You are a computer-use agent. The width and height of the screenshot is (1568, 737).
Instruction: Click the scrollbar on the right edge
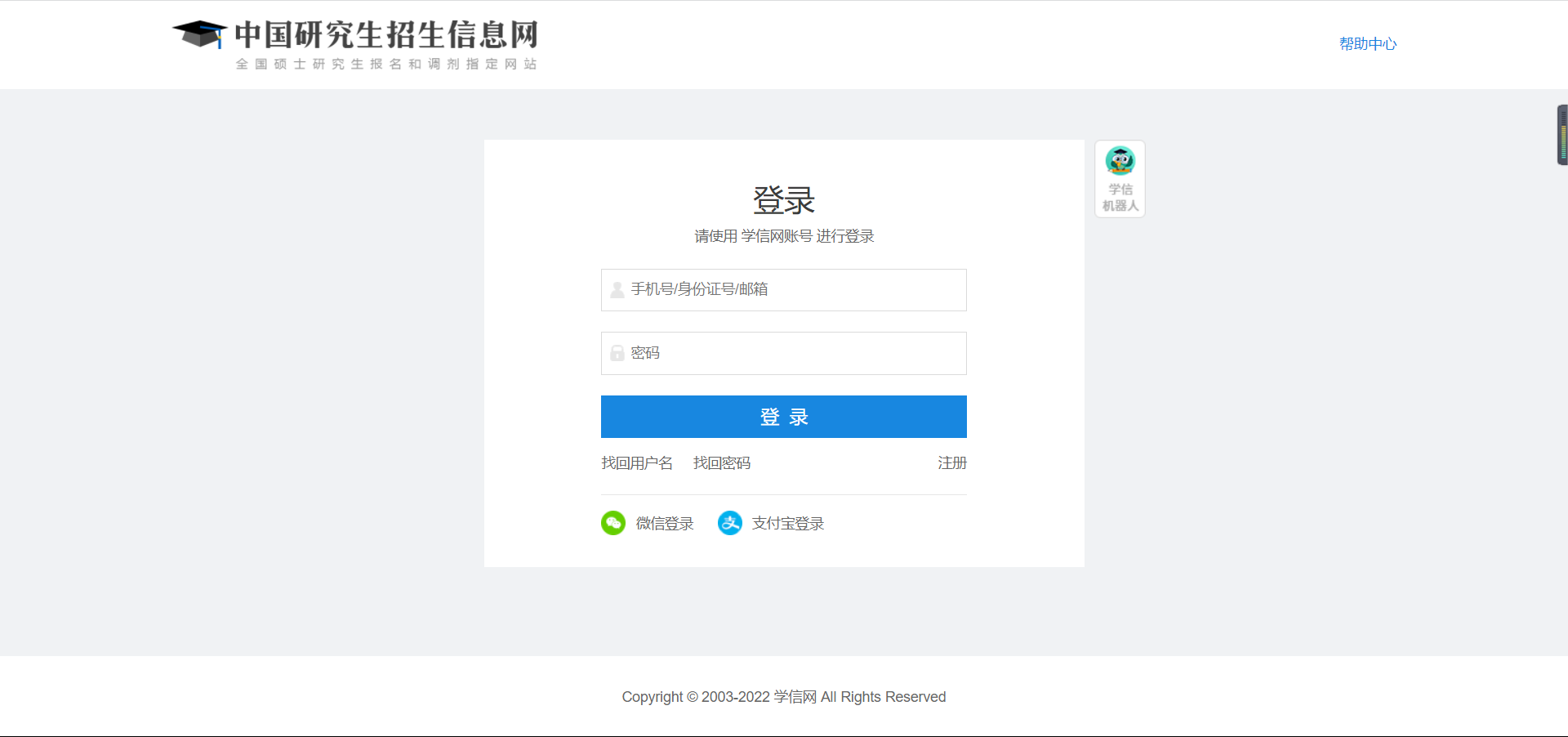[x=1562, y=134]
